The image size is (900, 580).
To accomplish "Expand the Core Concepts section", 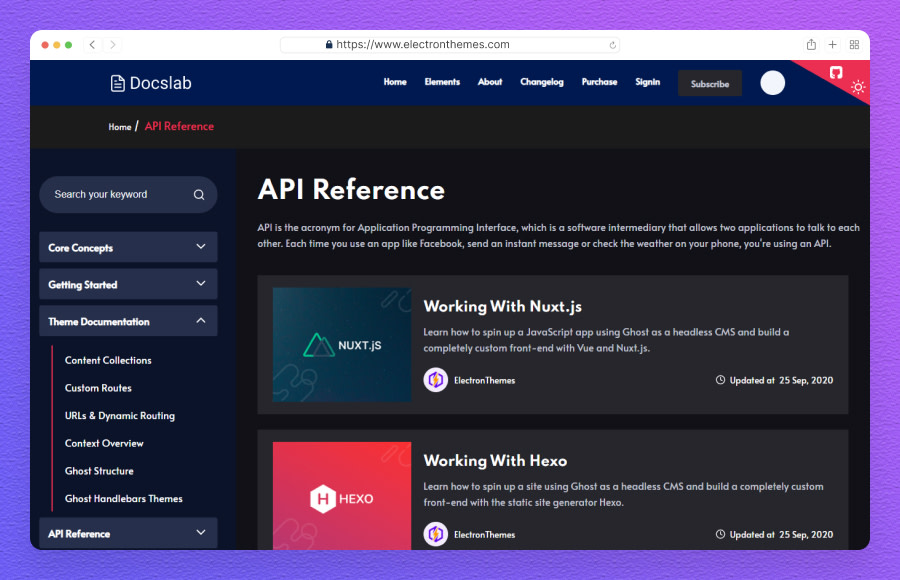I will [128, 248].
